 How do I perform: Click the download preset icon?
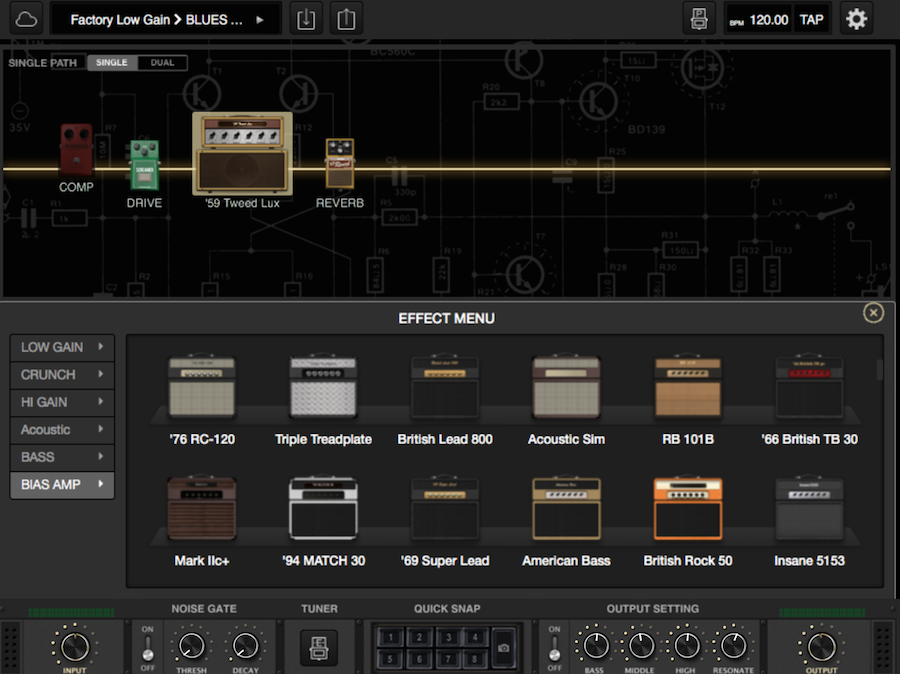pos(306,20)
